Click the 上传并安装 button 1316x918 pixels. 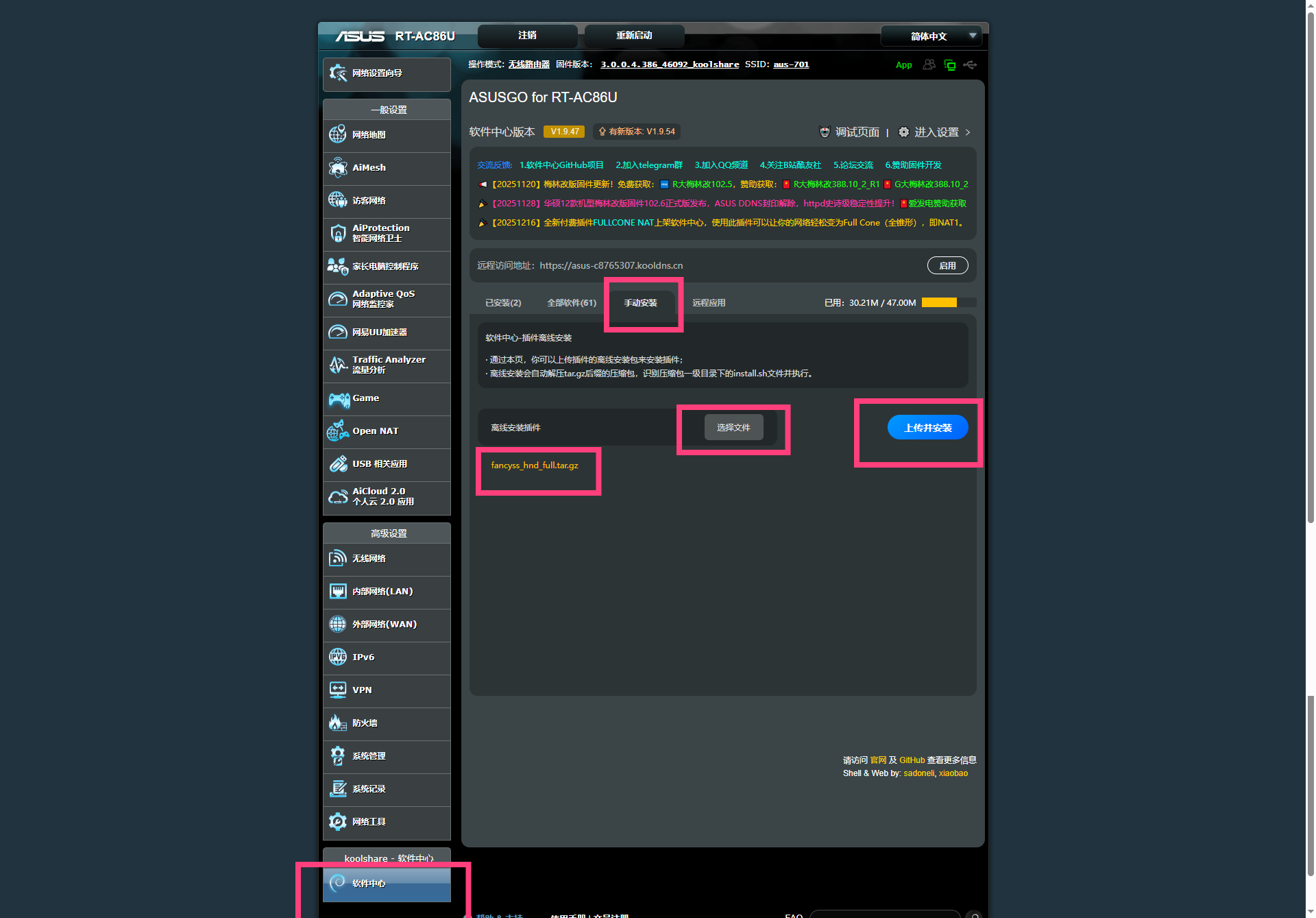[x=927, y=428]
